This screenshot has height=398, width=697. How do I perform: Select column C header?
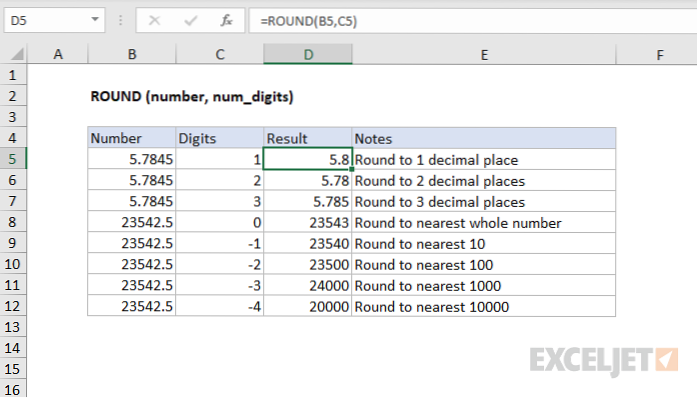[x=220, y=54]
